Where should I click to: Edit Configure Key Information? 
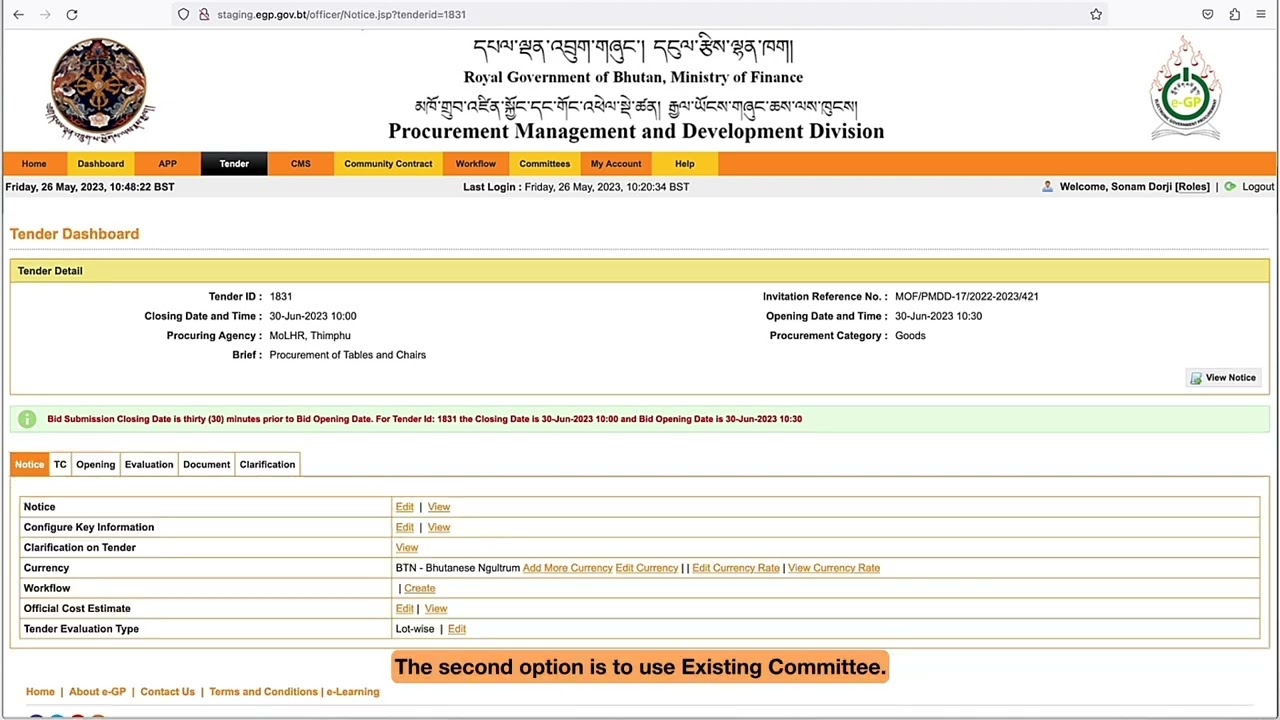click(x=404, y=527)
